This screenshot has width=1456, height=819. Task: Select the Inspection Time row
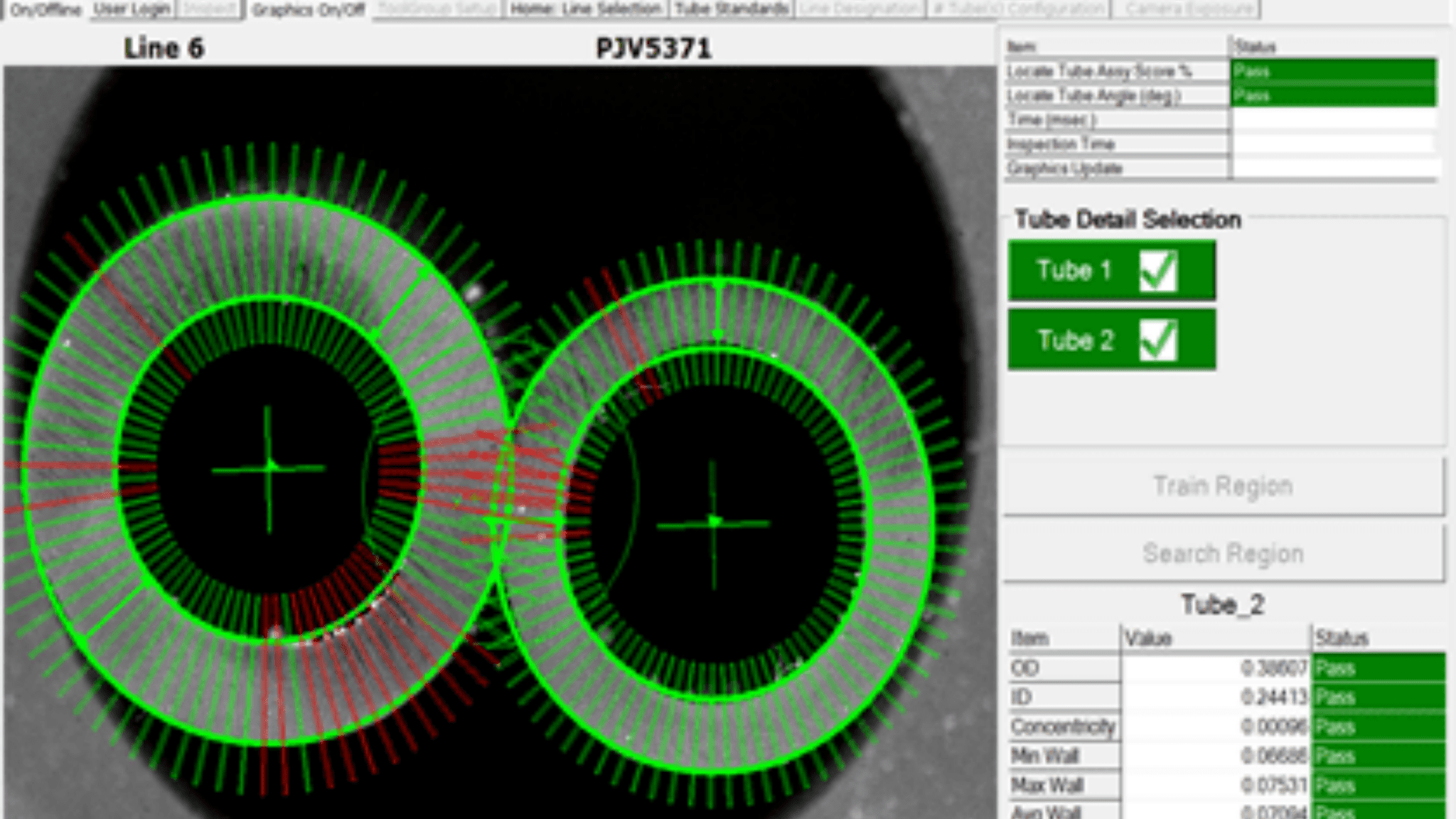coord(1116,144)
